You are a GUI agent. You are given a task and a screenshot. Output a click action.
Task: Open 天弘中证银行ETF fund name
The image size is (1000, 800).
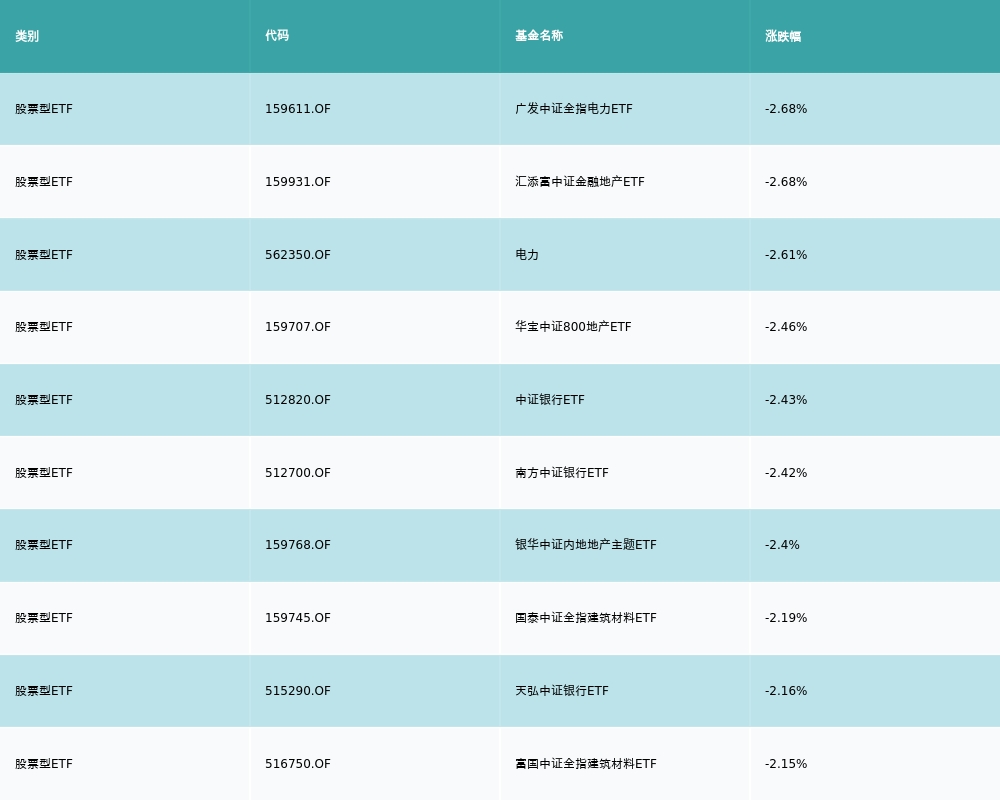tap(561, 691)
